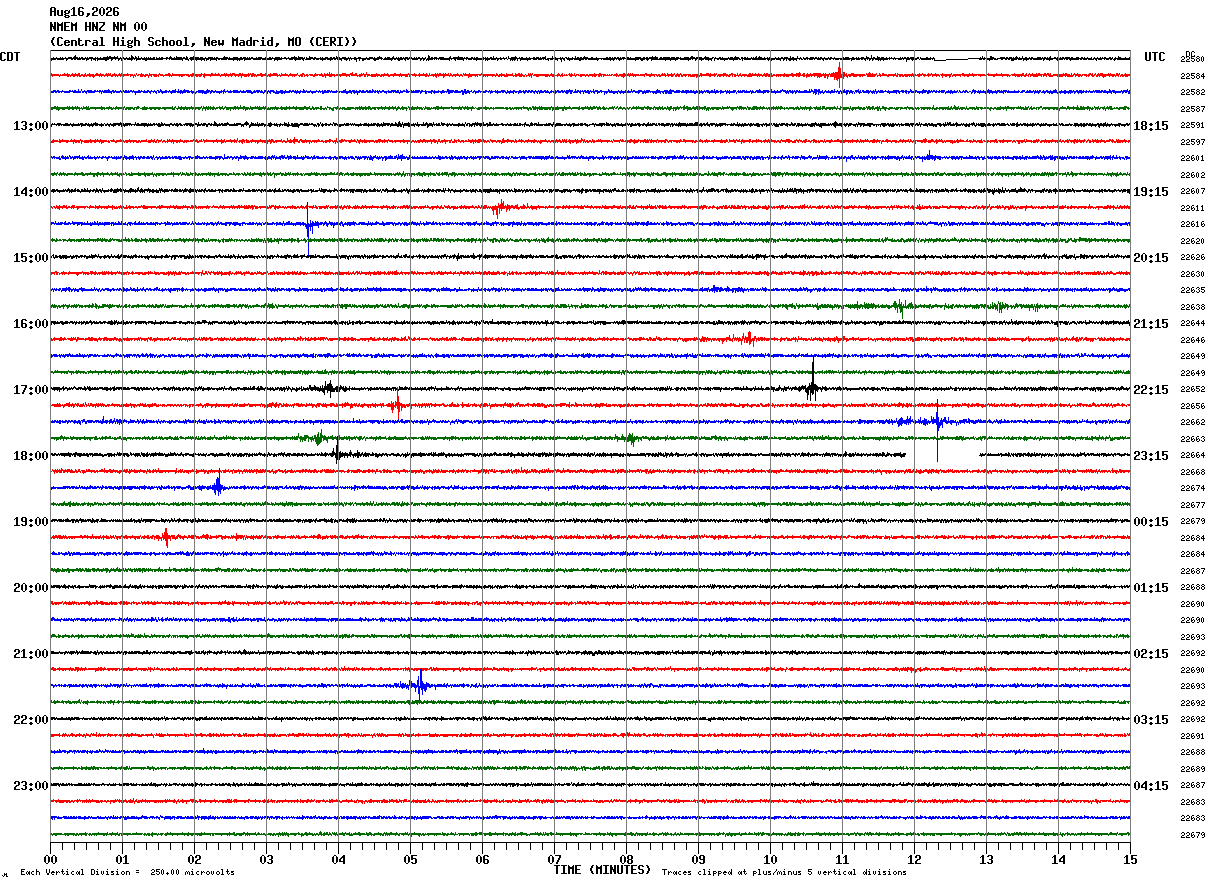
Task: Click the blue seismic event on 21:00 hour trace
Action: [x=419, y=685]
